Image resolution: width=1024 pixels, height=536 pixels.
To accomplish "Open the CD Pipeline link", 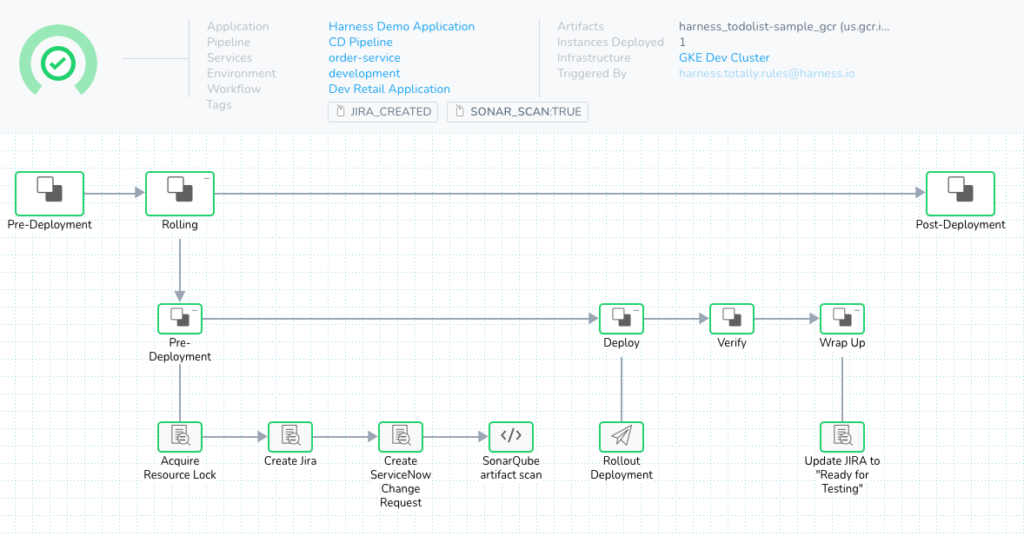I will click(360, 42).
